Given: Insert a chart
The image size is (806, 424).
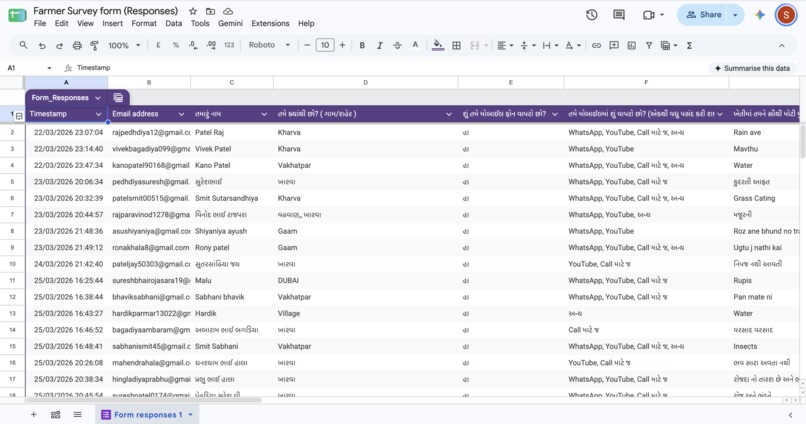Looking at the screenshot, I should [x=631, y=45].
